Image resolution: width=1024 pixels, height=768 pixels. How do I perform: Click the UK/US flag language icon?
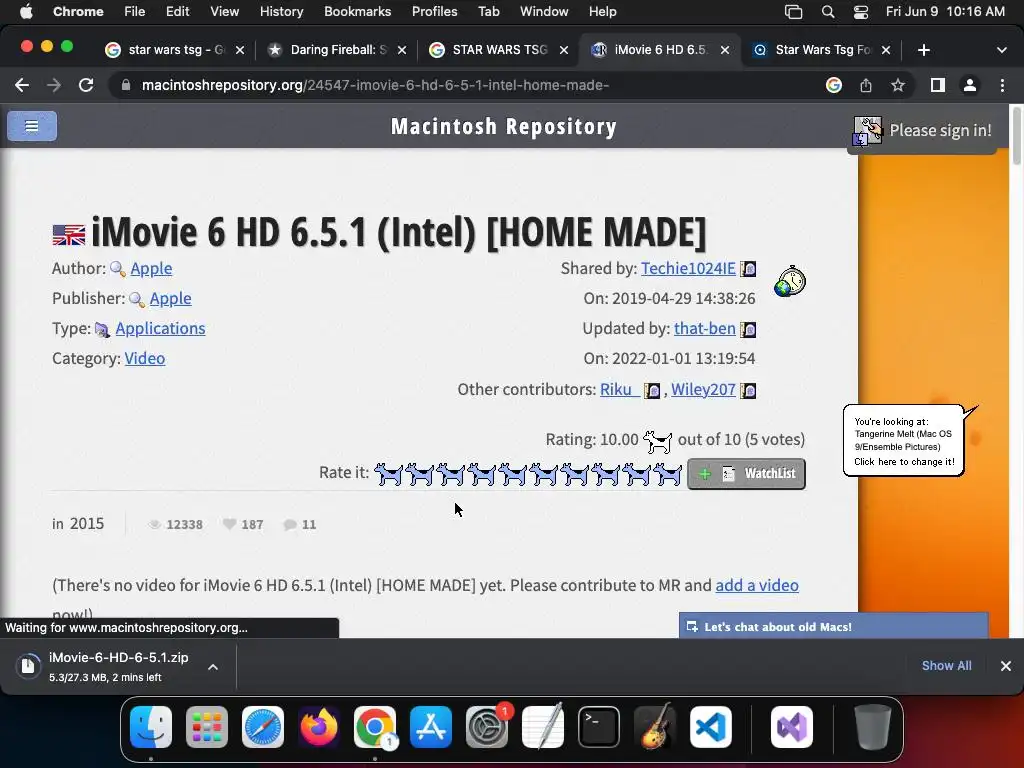coord(69,234)
